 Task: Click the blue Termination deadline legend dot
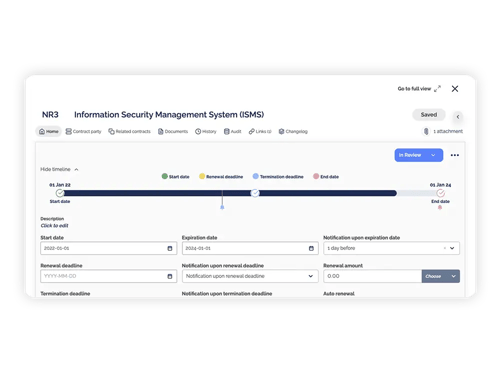click(256, 176)
